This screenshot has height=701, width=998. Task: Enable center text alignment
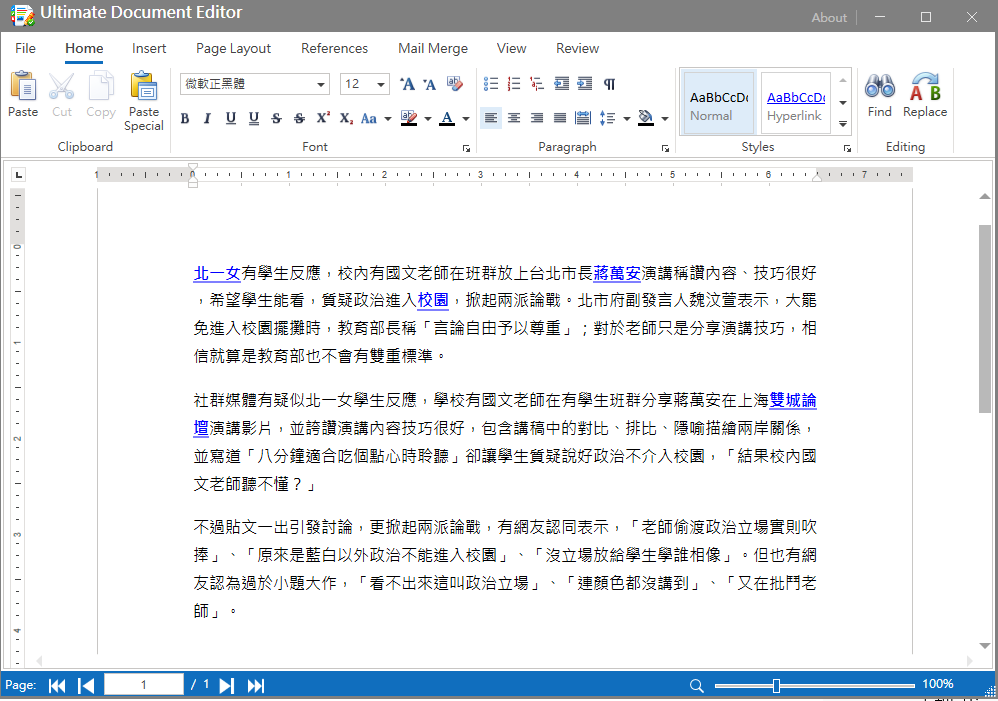514,118
